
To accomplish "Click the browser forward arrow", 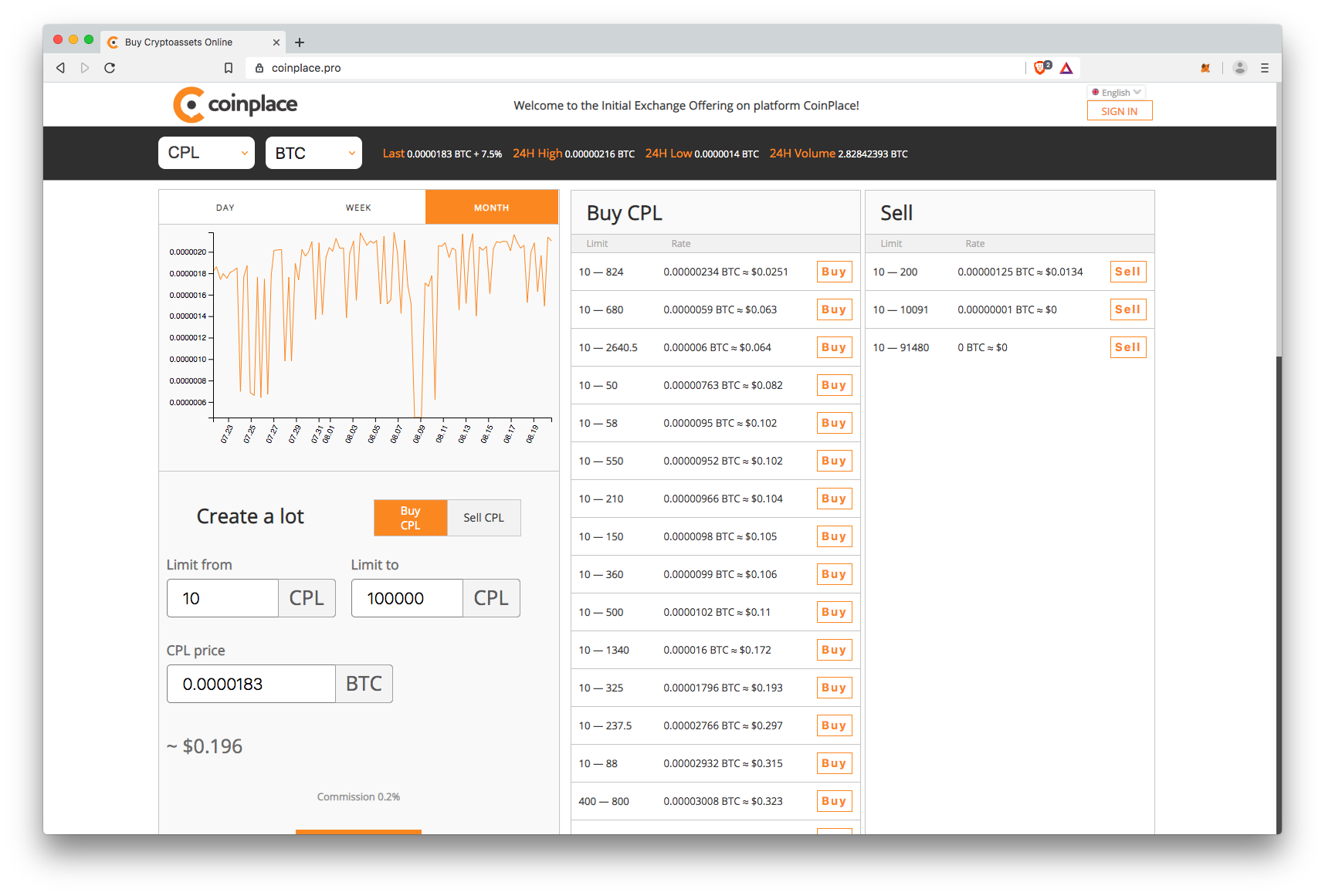I will (x=85, y=68).
